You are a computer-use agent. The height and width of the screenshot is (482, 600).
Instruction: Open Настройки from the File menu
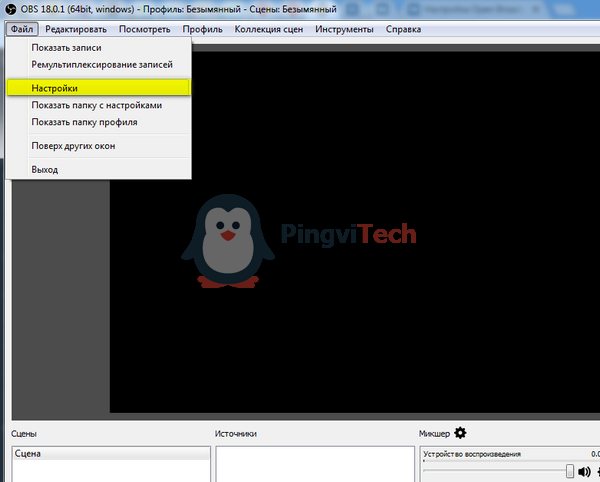[x=99, y=88]
